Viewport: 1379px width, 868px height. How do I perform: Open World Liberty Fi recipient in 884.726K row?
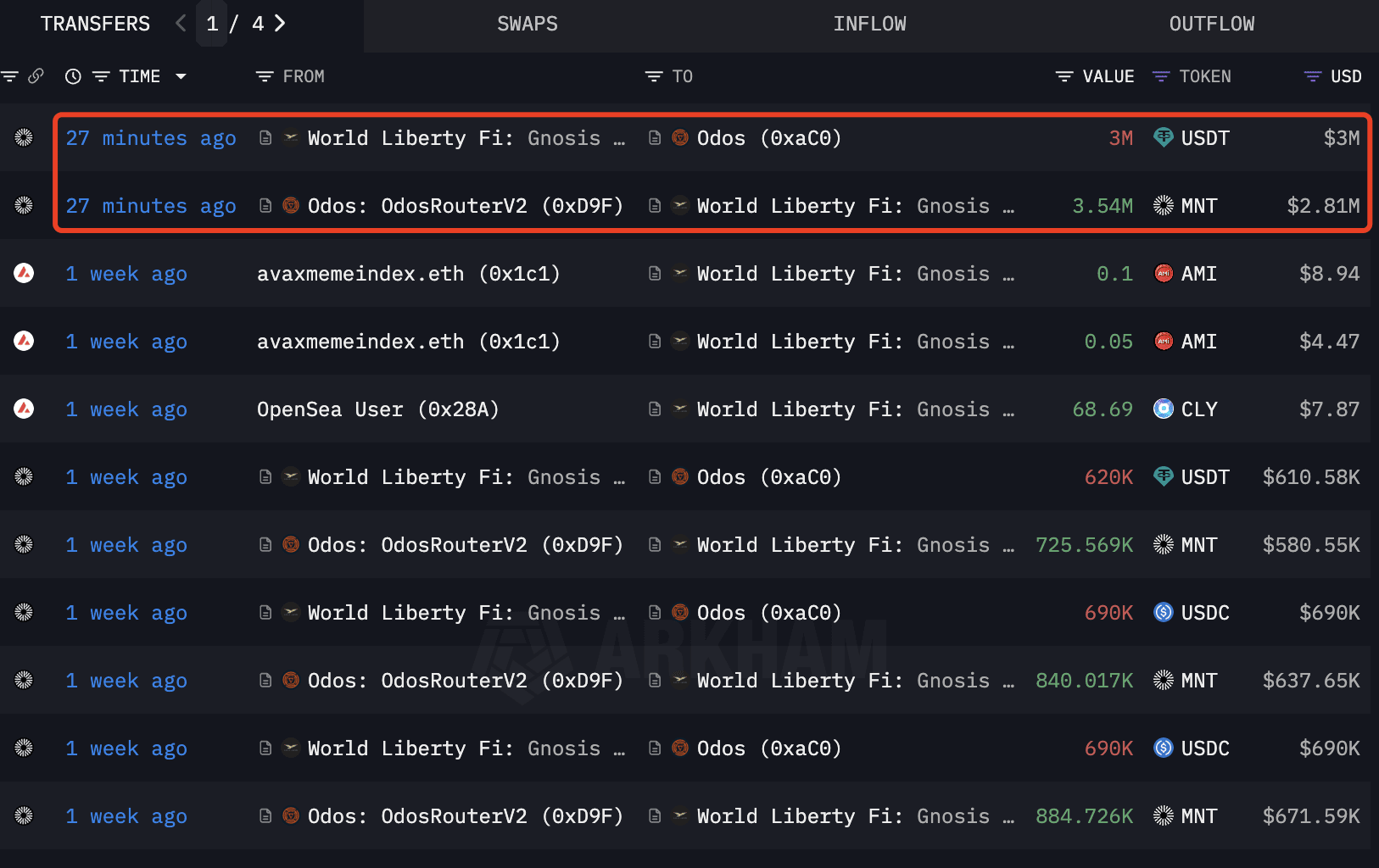[856, 816]
